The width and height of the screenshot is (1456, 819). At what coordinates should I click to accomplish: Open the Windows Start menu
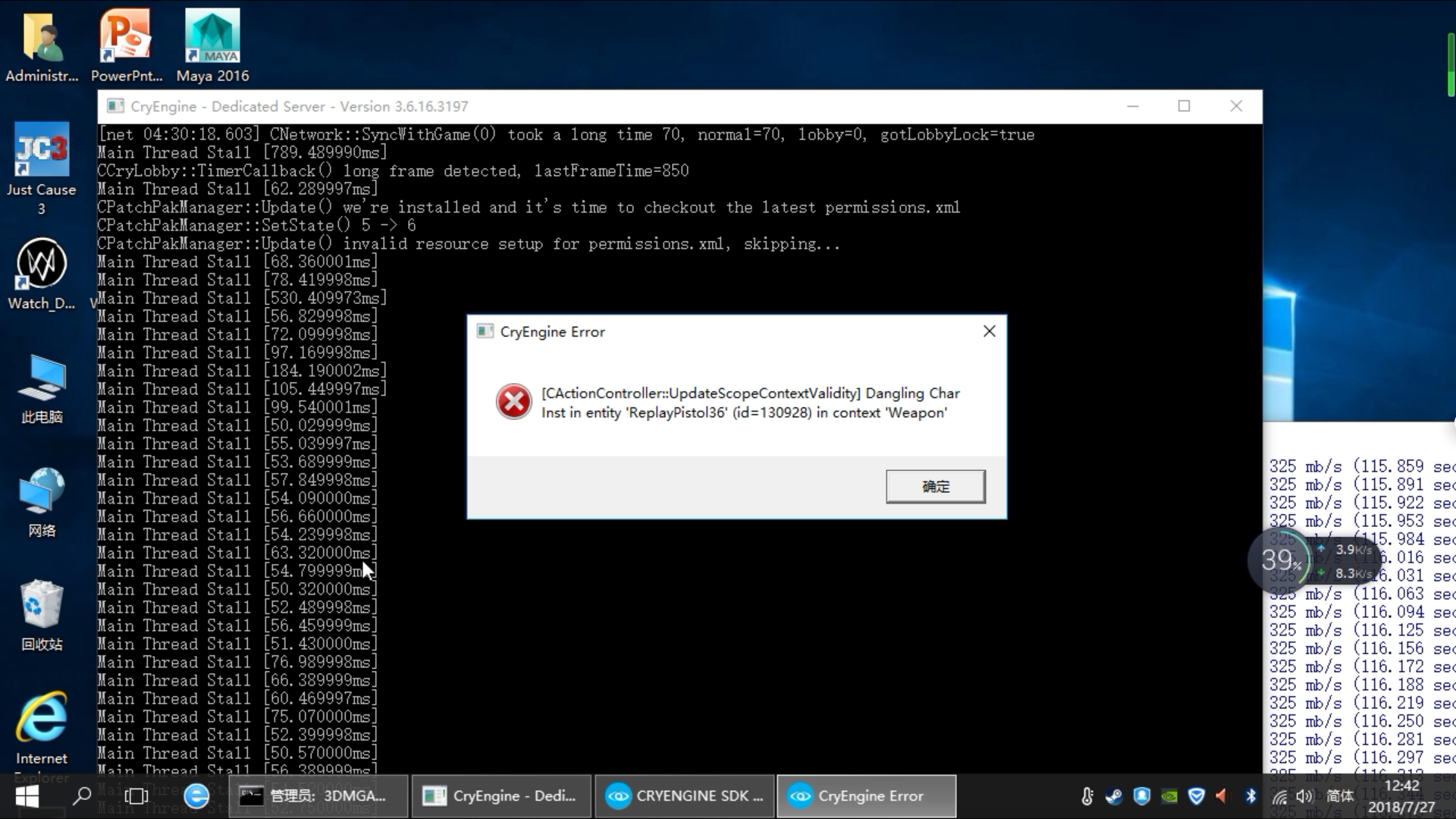(x=27, y=796)
